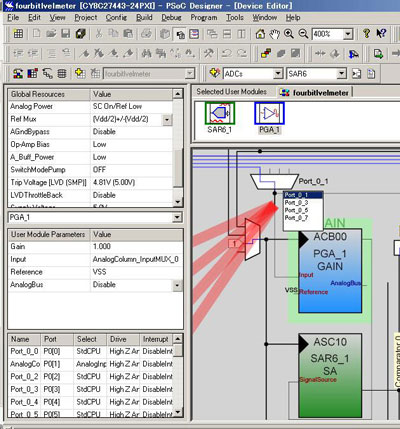Click the Print icon

[x=146, y=34]
